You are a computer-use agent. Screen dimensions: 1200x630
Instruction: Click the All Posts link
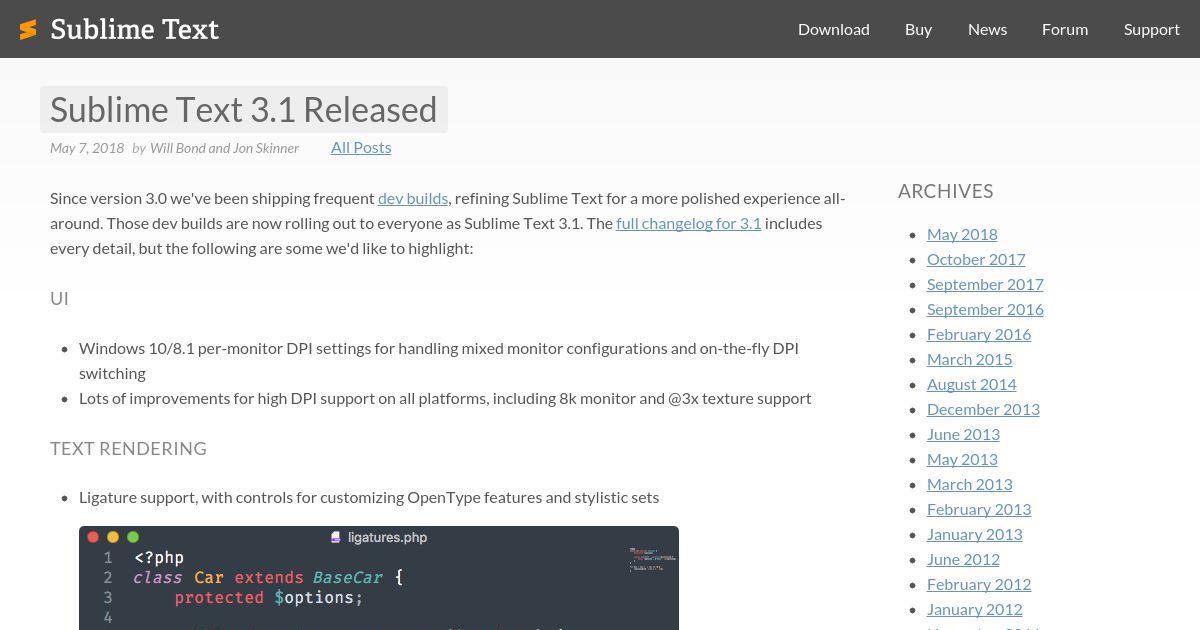(x=361, y=147)
